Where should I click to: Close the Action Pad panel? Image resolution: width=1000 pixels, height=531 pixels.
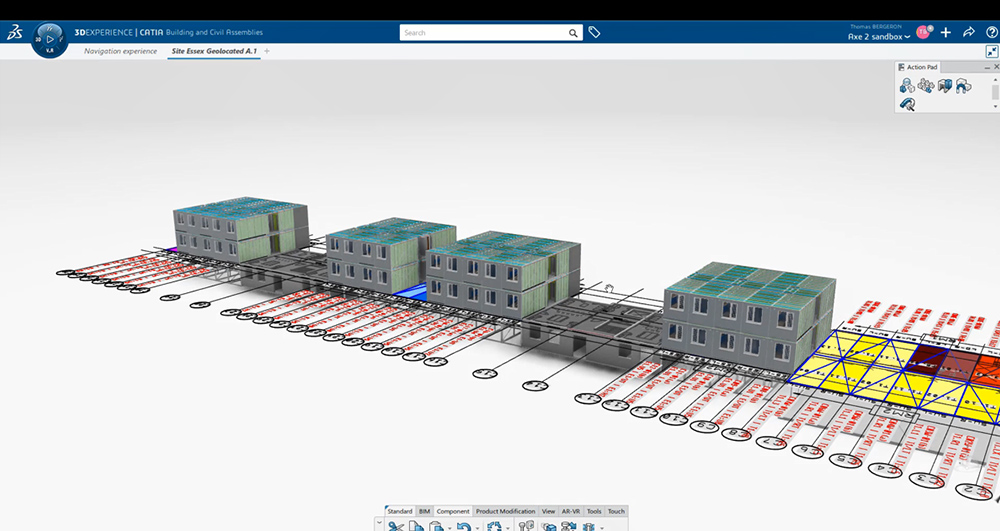(x=996, y=66)
